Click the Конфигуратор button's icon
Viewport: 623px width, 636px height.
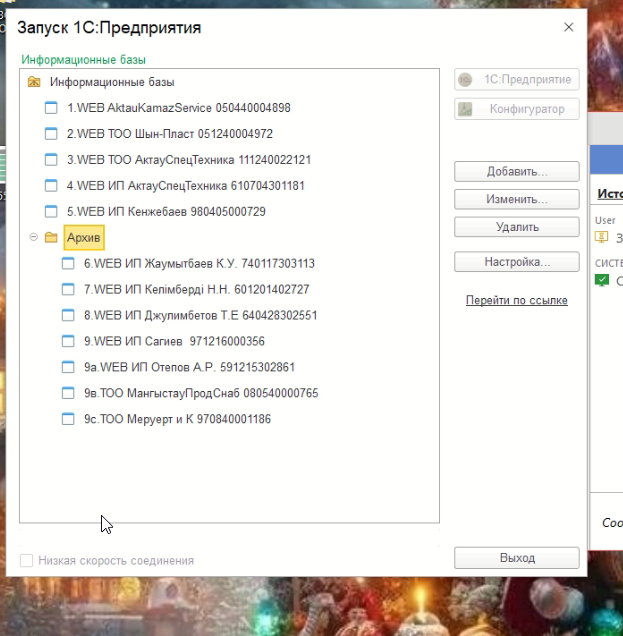coord(465,109)
